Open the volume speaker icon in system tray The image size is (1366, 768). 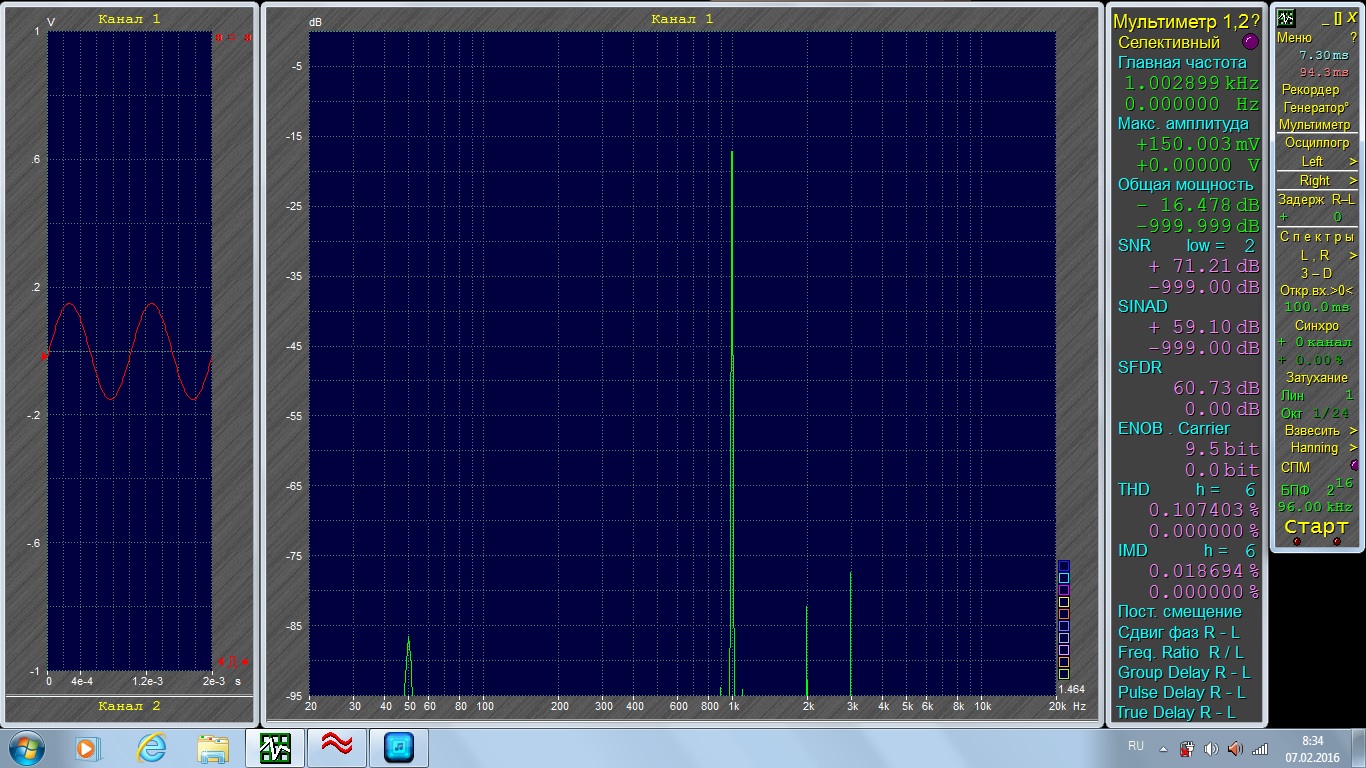[x=1212, y=748]
